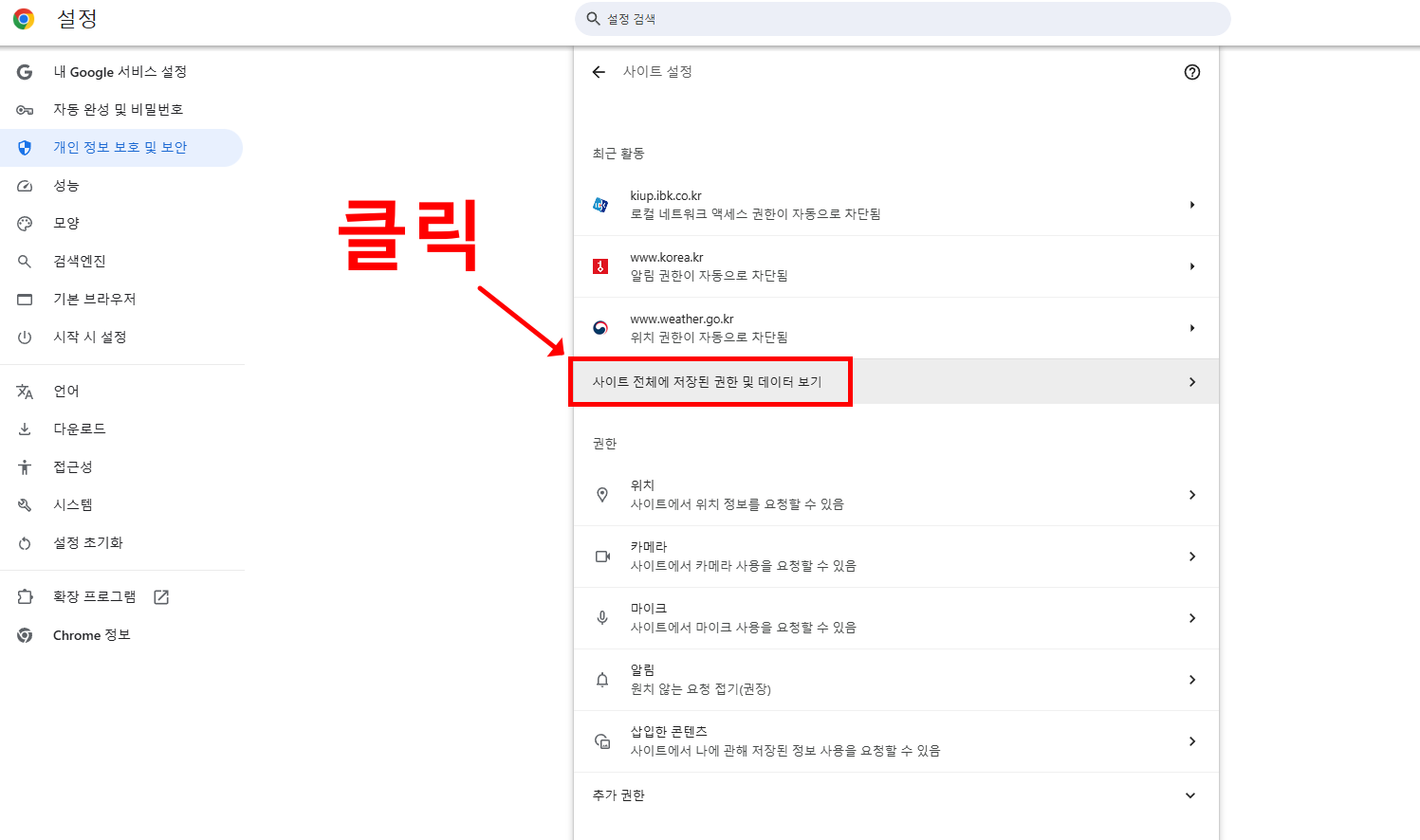Select the 카메라 camera icon
This screenshot has width=1420, height=840.
601,556
